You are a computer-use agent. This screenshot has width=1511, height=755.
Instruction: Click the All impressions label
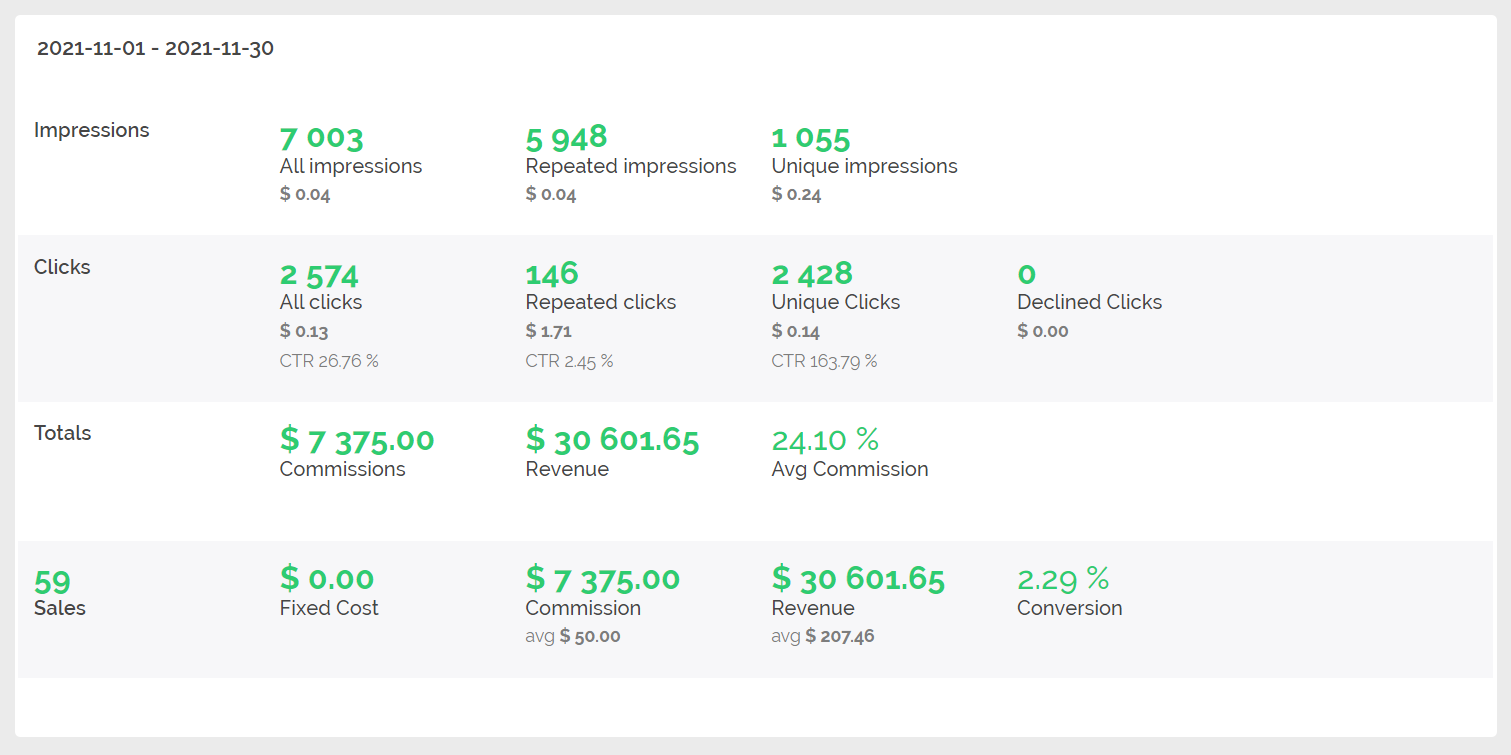351,166
